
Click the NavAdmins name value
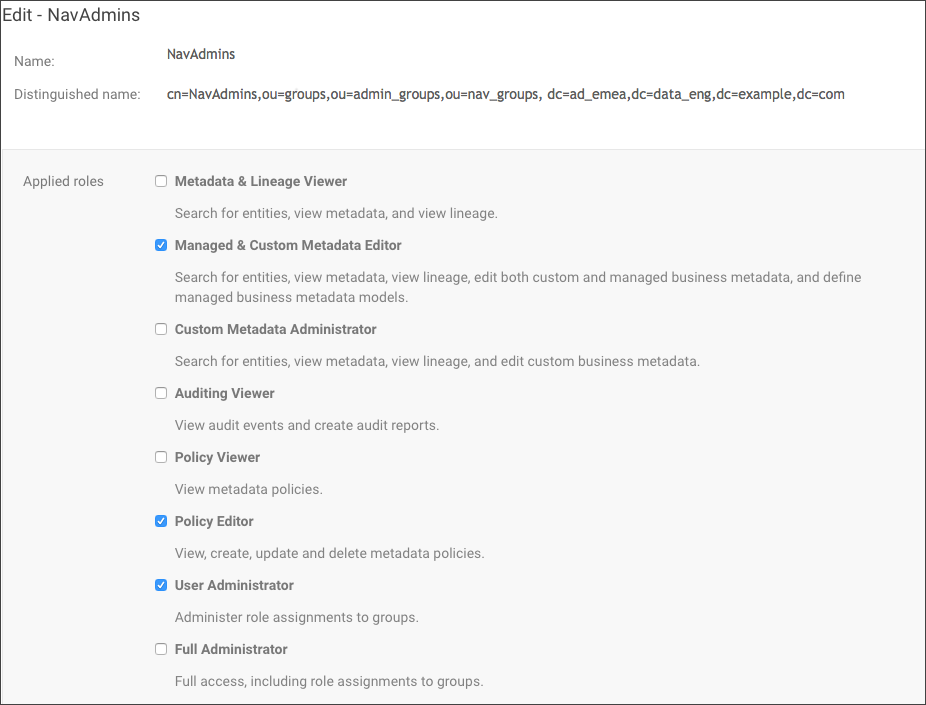tap(201, 54)
